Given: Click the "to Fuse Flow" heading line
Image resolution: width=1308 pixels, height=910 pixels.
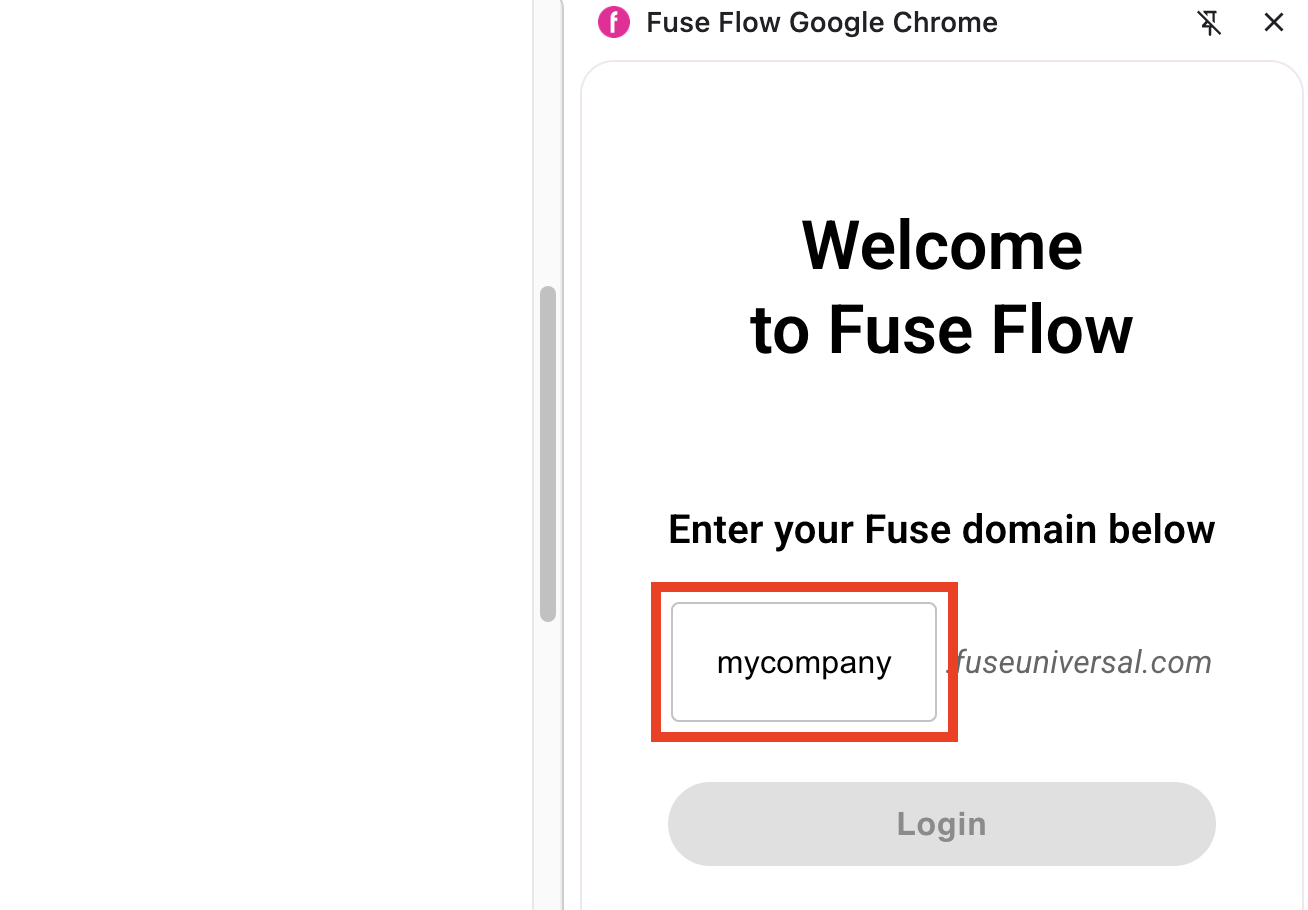Looking at the screenshot, I should [x=941, y=330].
